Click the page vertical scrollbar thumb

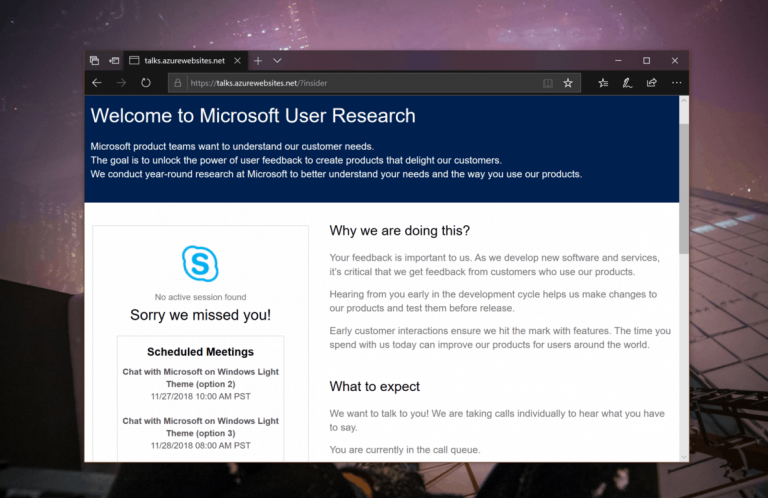(x=684, y=189)
